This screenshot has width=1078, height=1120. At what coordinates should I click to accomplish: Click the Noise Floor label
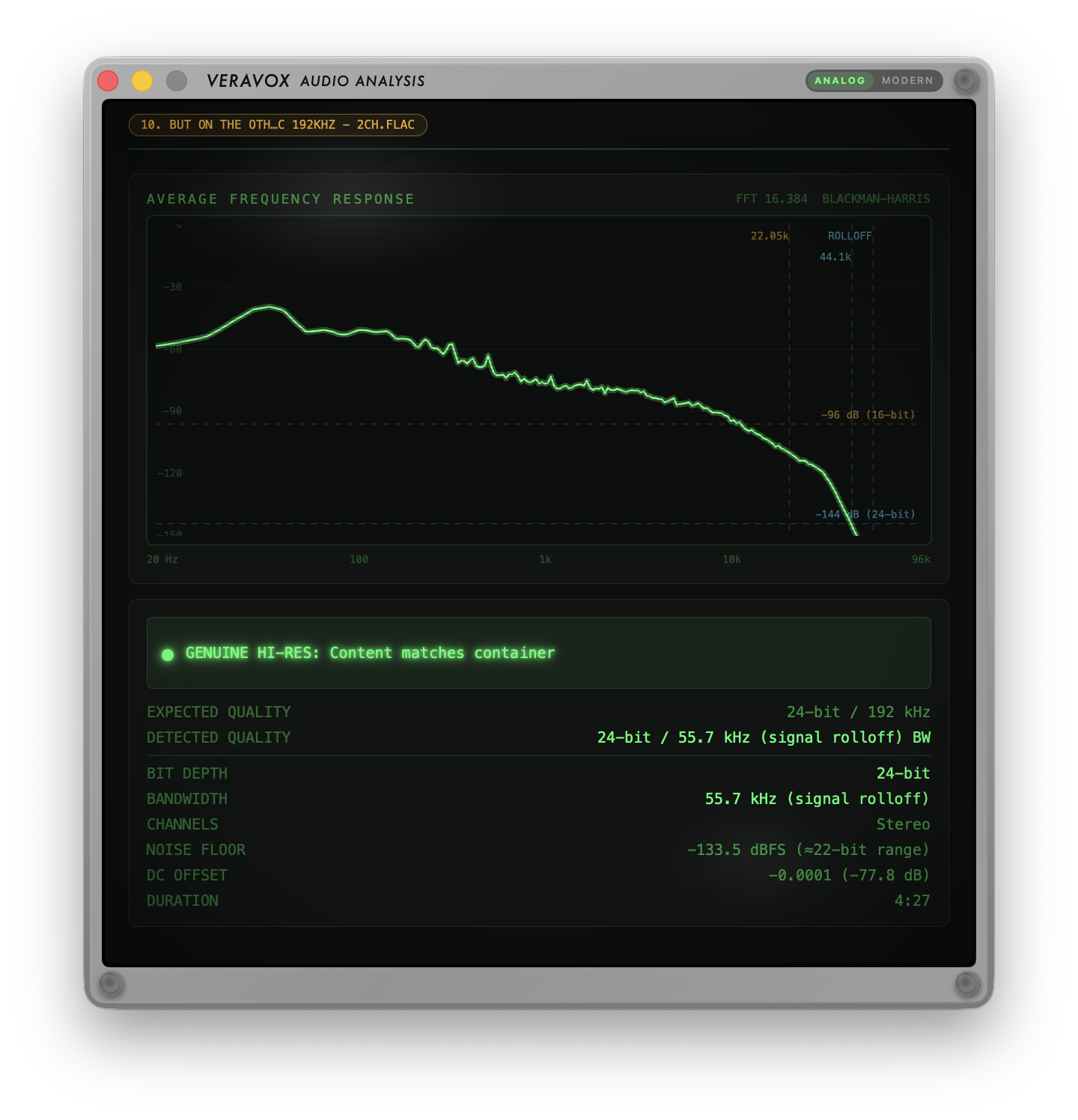point(196,850)
